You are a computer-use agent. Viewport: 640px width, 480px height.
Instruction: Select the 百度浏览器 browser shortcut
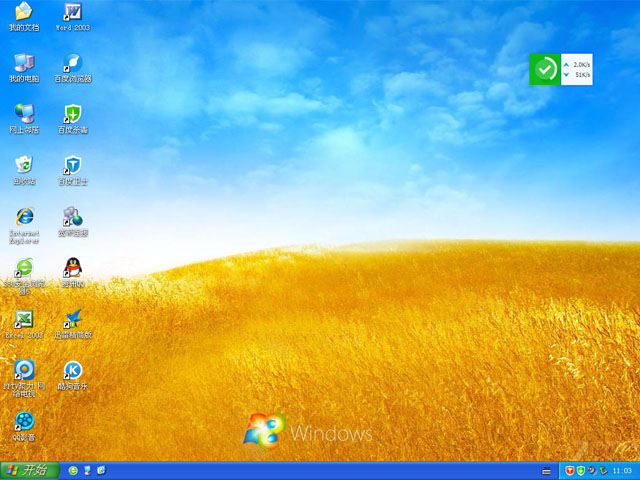click(x=73, y=68)
